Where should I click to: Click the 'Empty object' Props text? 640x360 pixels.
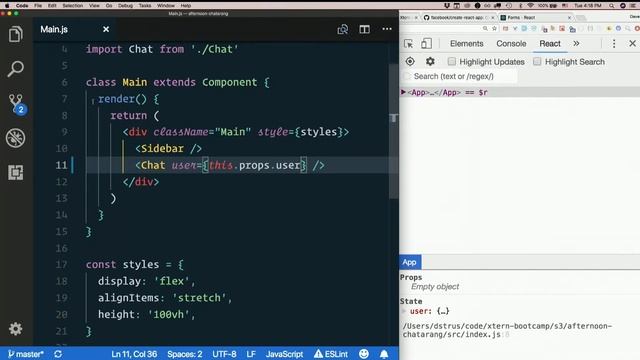point(435,287)
